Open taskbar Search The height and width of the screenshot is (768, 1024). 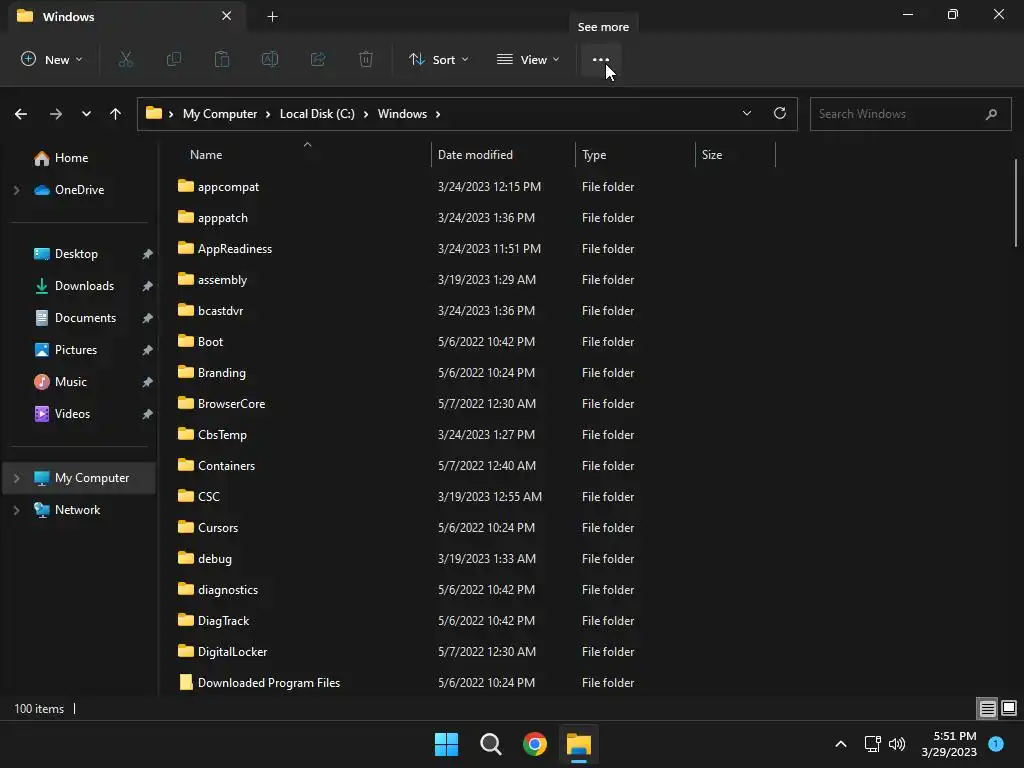click(x=490, y=744)
